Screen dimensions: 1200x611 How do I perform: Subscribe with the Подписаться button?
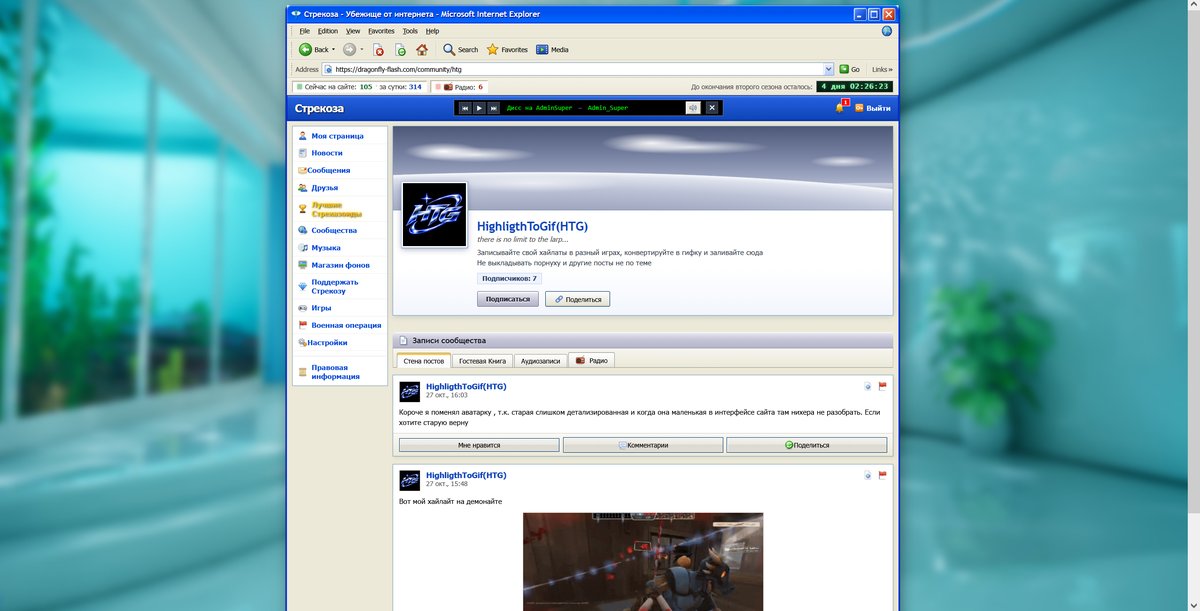[x=508, y=299]
